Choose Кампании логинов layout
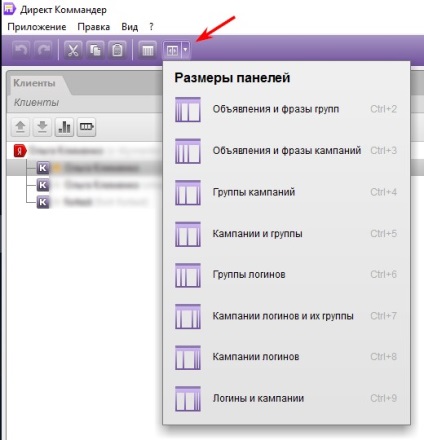Viewport: 424px width, 440px height. [x=286, y=357]
